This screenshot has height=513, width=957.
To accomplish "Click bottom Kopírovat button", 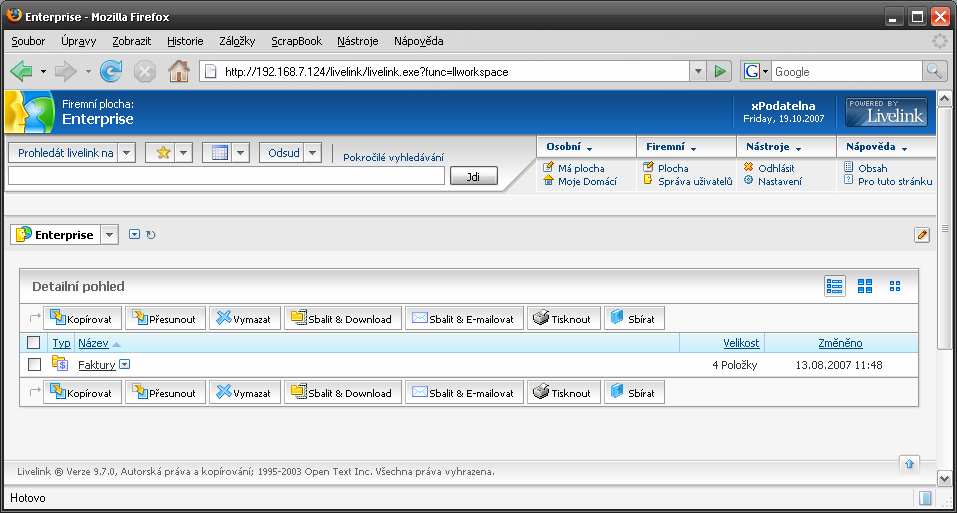I will [82, 392].
